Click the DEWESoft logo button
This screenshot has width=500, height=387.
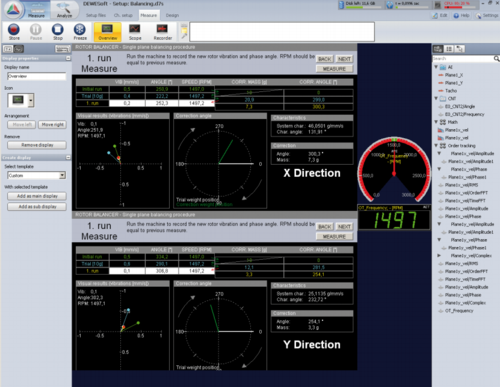click(13, 10)
